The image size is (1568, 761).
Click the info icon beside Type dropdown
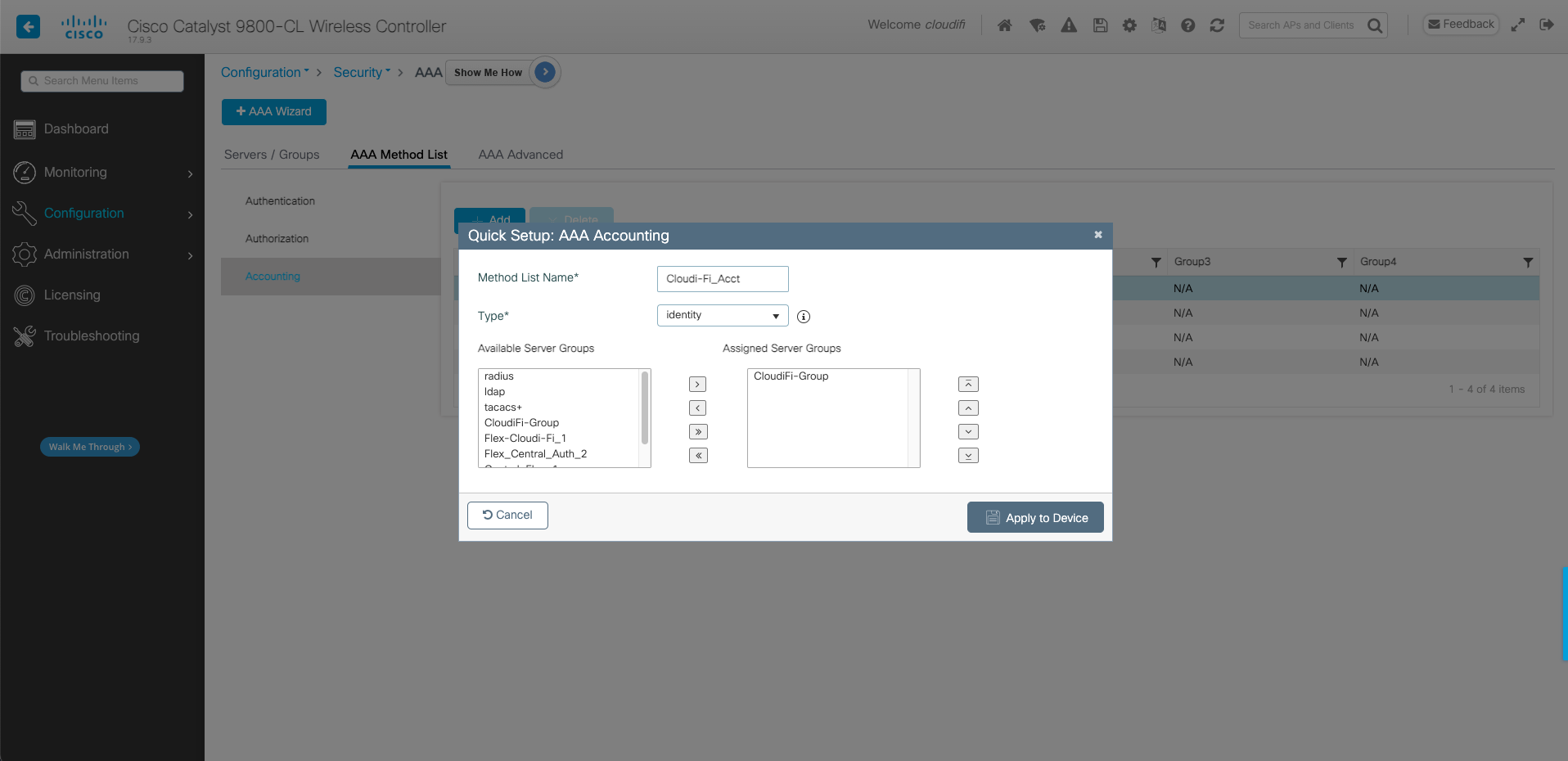tap(804, 317)
